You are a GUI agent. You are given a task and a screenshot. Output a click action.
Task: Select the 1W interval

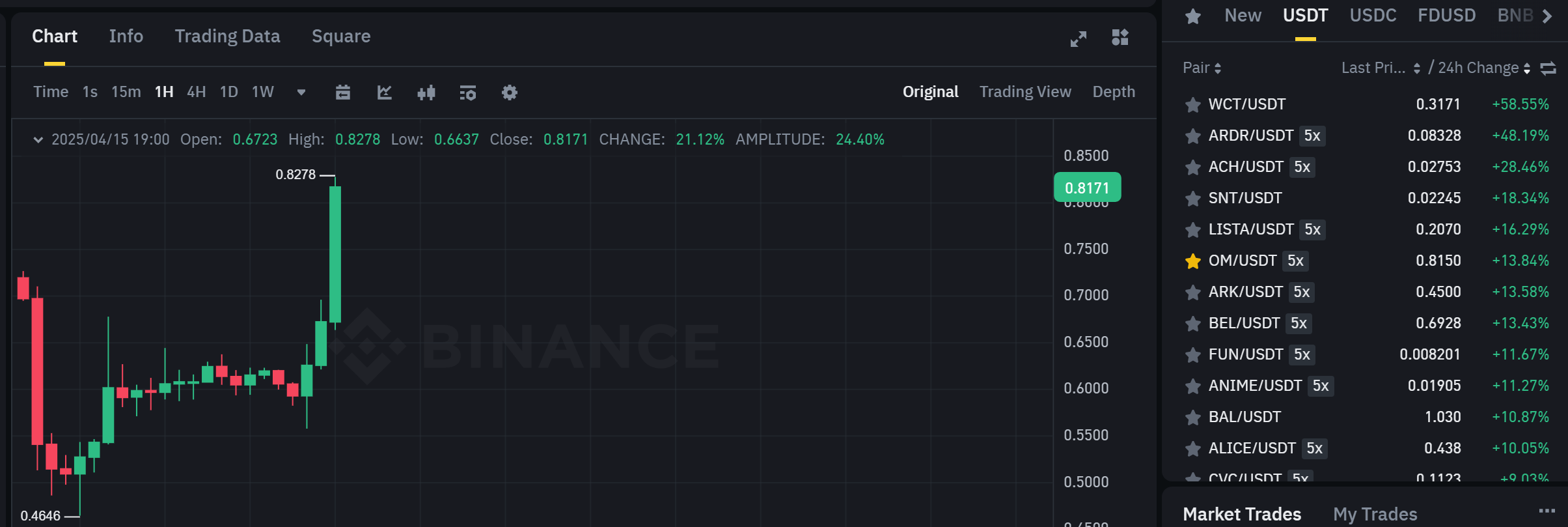click(263, 92)
